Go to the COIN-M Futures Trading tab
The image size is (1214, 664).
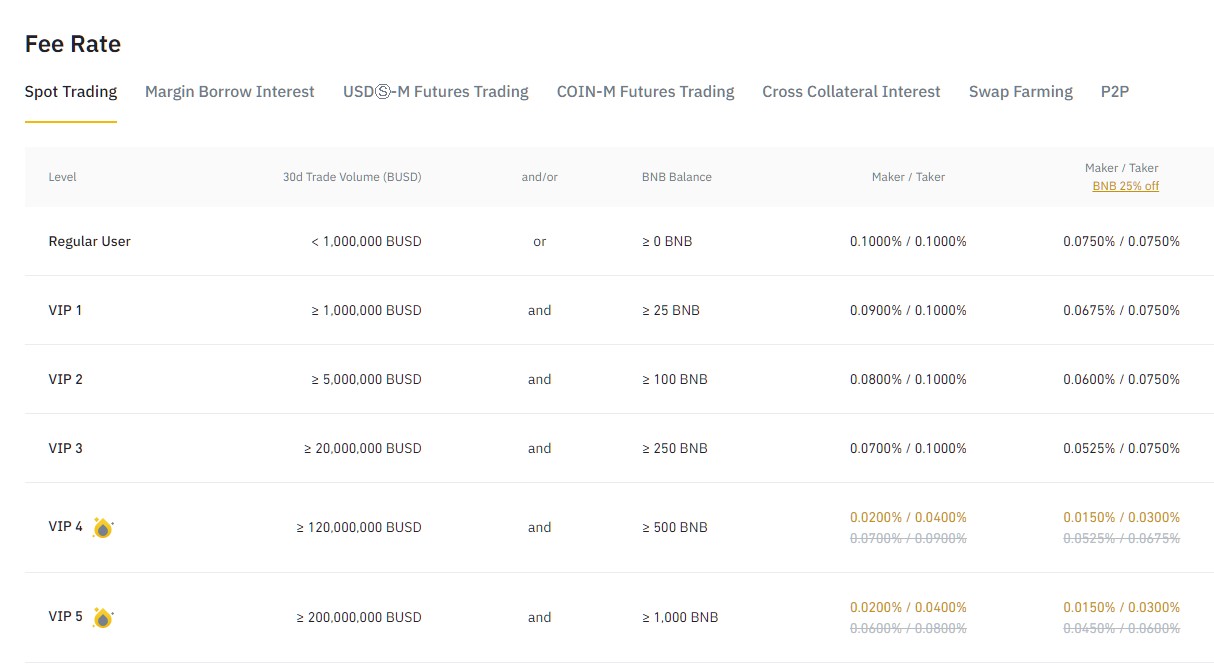(646, 92)
